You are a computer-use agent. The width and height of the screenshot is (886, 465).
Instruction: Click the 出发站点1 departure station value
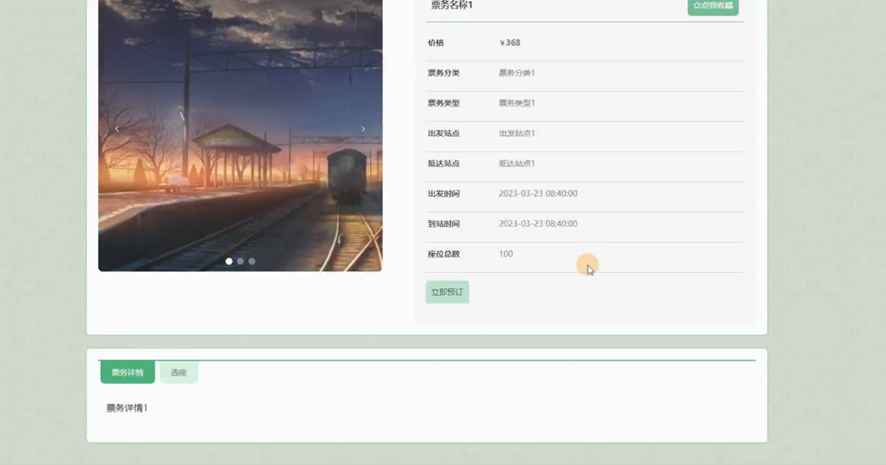(516, 133)
